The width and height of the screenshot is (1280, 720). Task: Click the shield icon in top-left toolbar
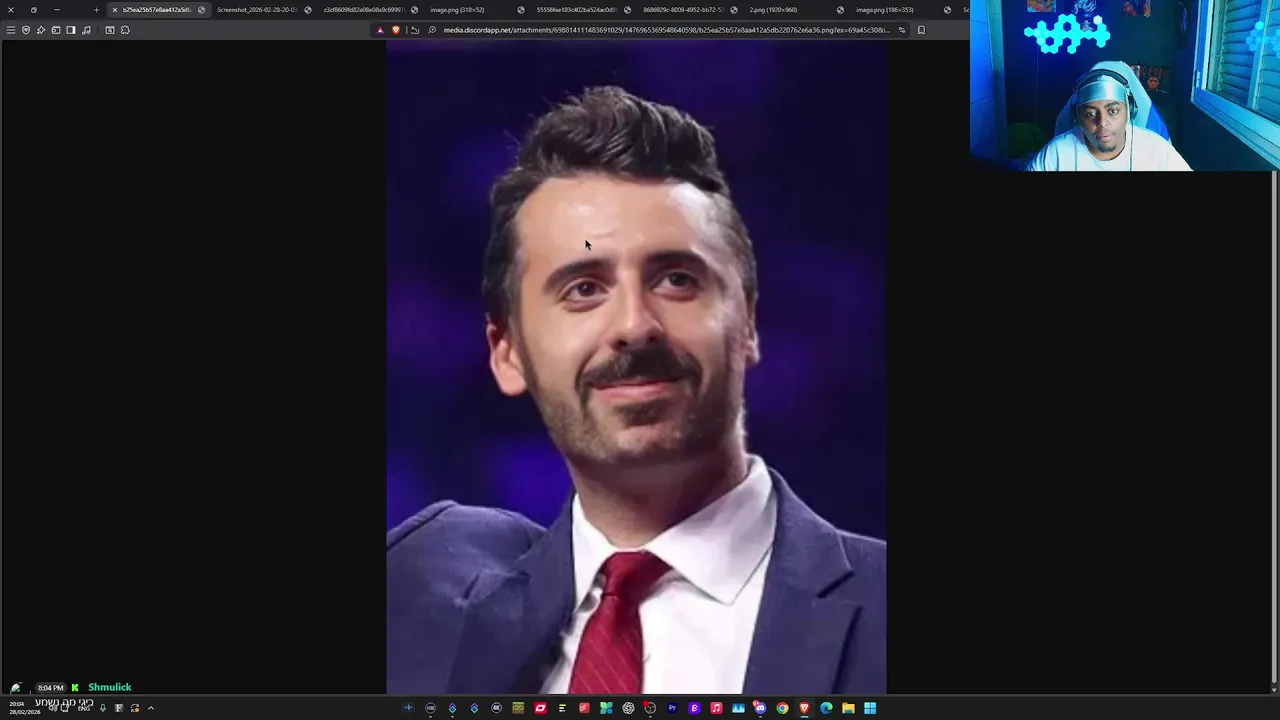coord(26,30)
